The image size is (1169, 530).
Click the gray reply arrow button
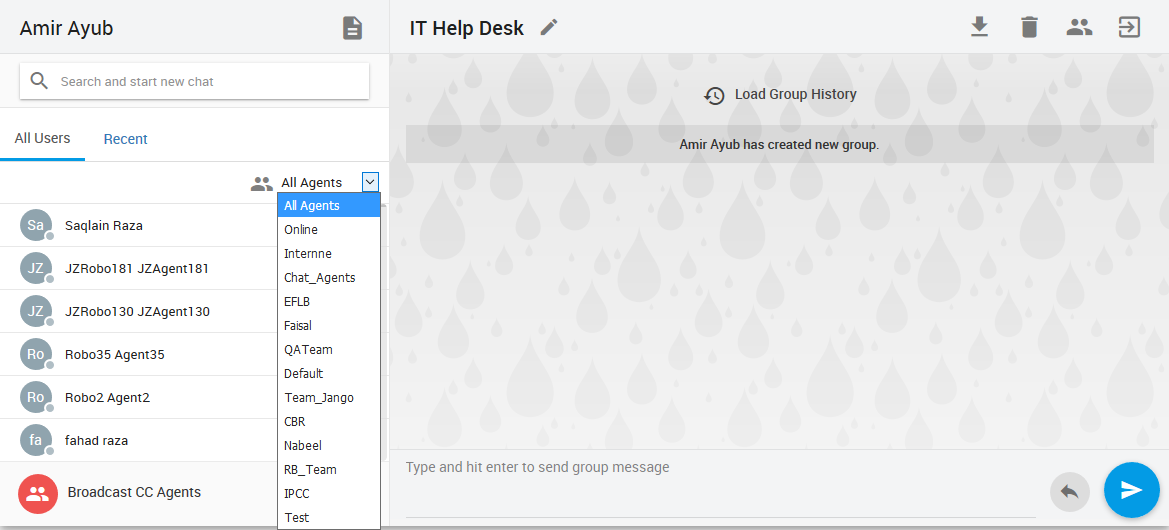click(x=1069, y=491)
